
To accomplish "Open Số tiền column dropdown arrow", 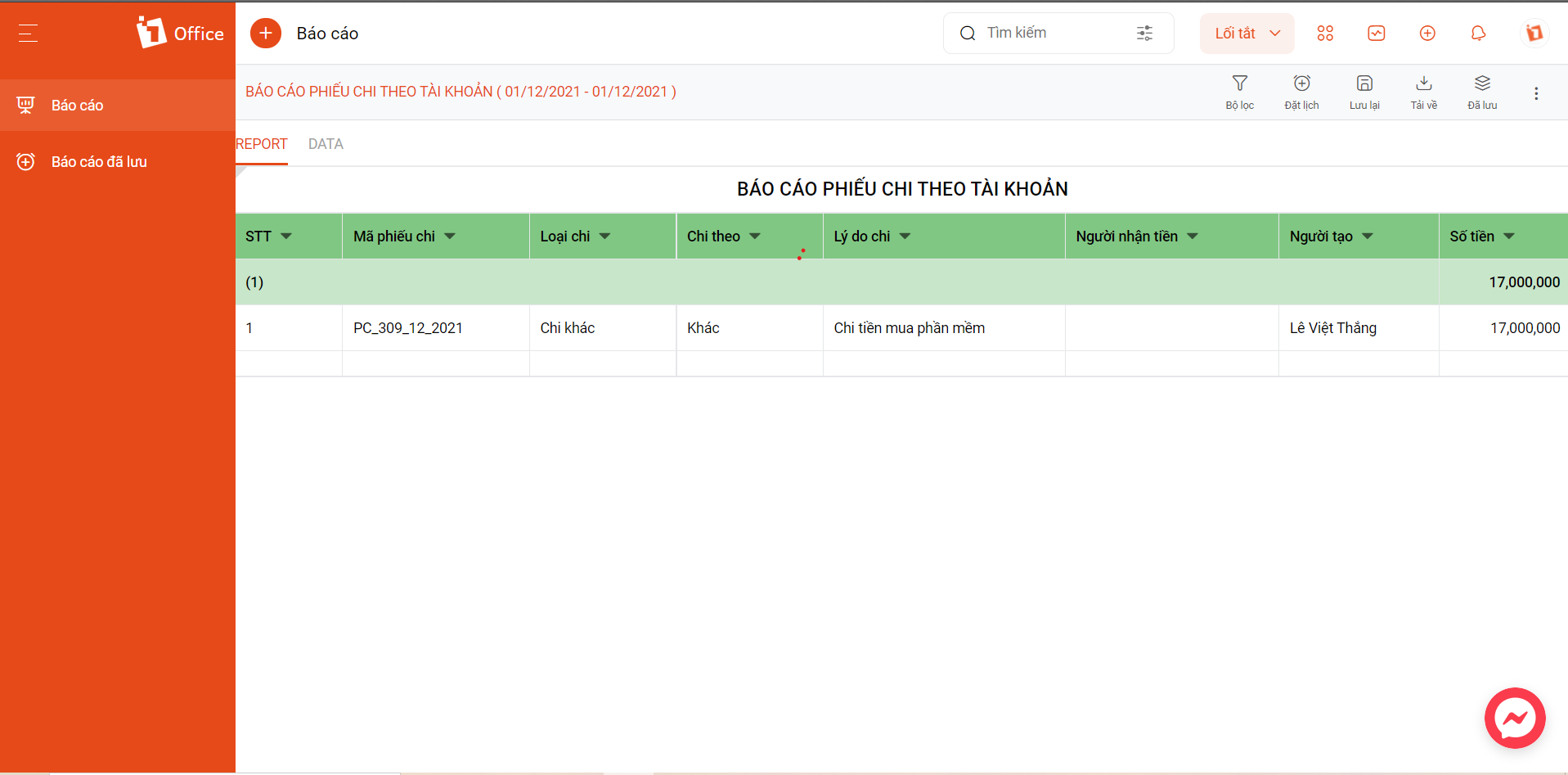I will tap(1509, 237).
